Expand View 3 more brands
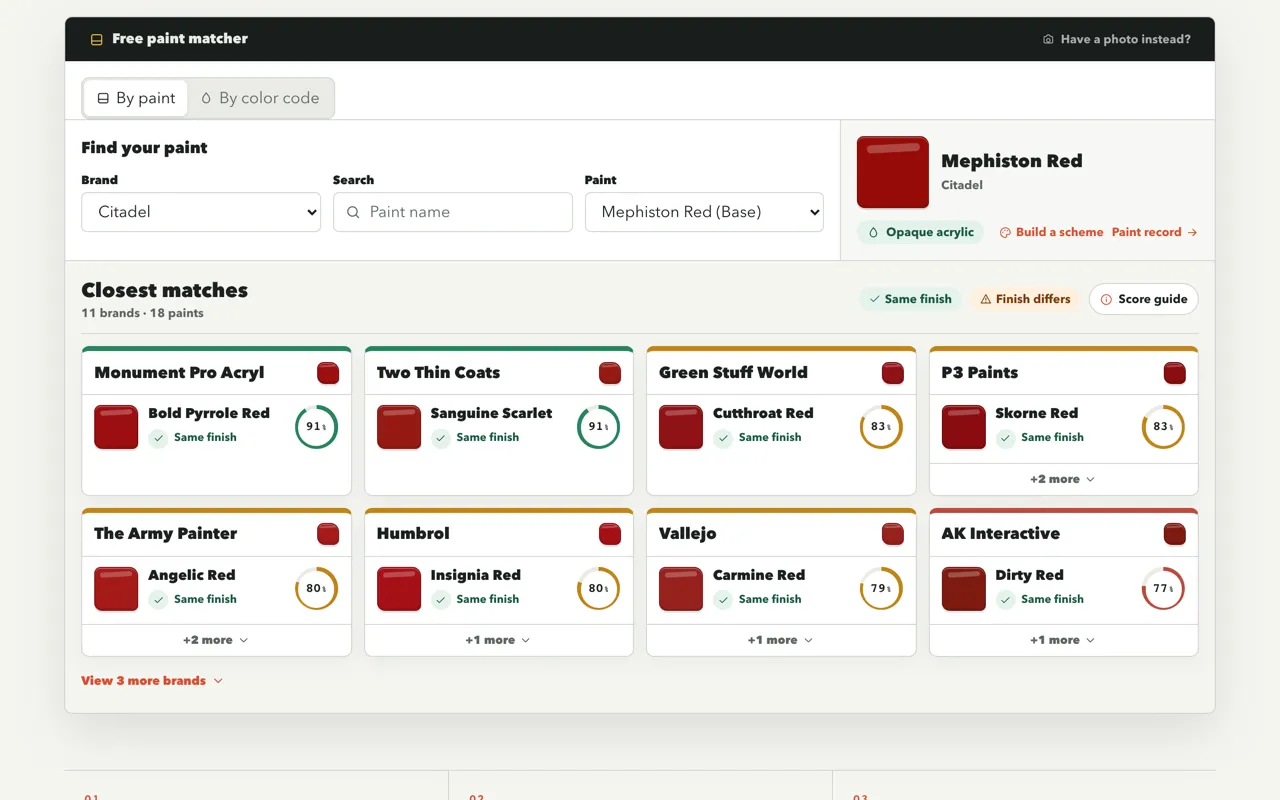The width and height of the screenshot is (1280, 800). (152, 681)
